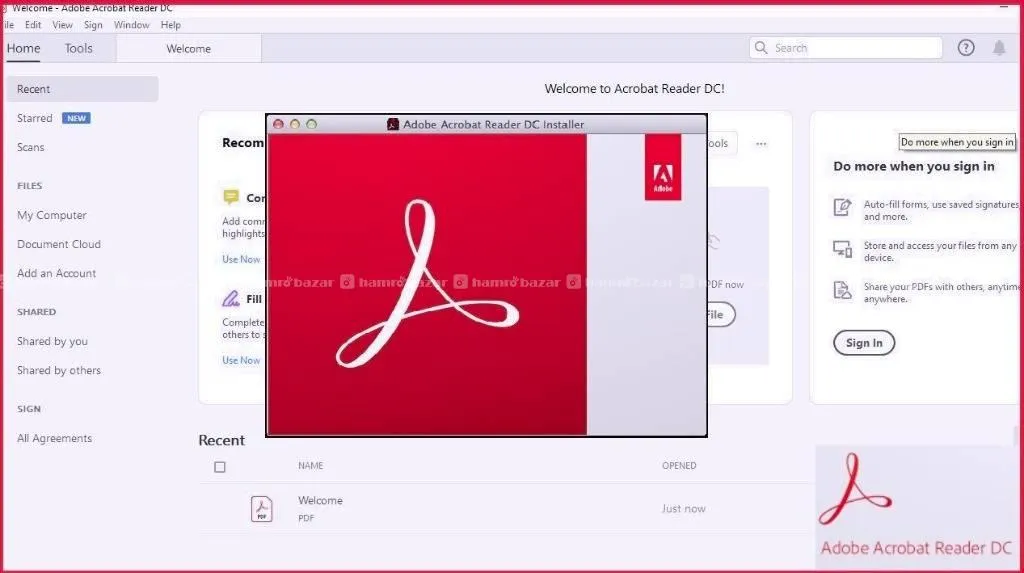The height and width of the screenshot is (573, 1024).
Task: Click the Help question mark icon
Action: click(x=965, y=48)
